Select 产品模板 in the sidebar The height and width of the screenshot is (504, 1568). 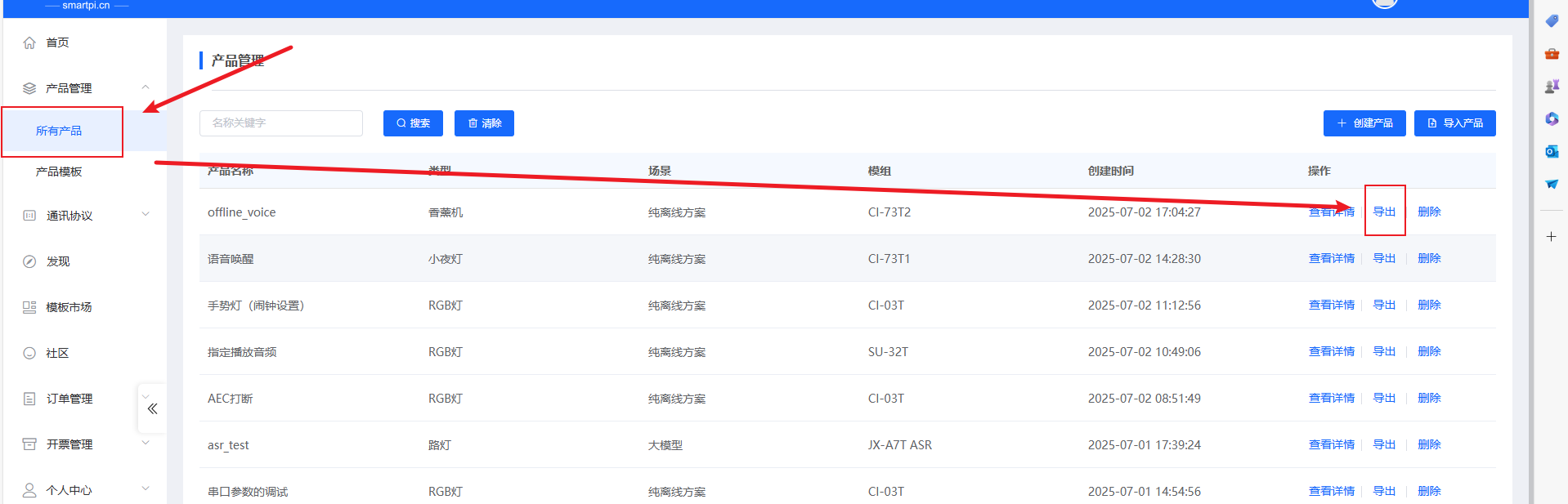(59, 172)
